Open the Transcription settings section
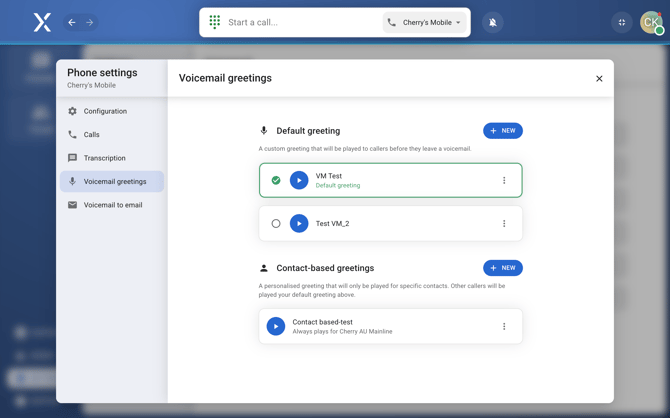The height and width of the screenshot is (418, 670). tap(104, 158)
